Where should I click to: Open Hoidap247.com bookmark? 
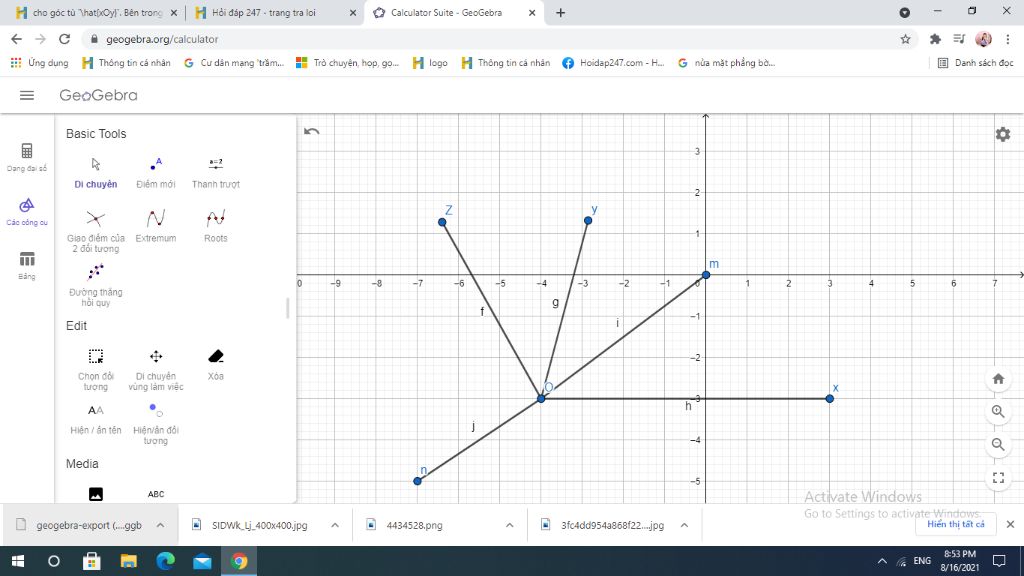[613, 63]
